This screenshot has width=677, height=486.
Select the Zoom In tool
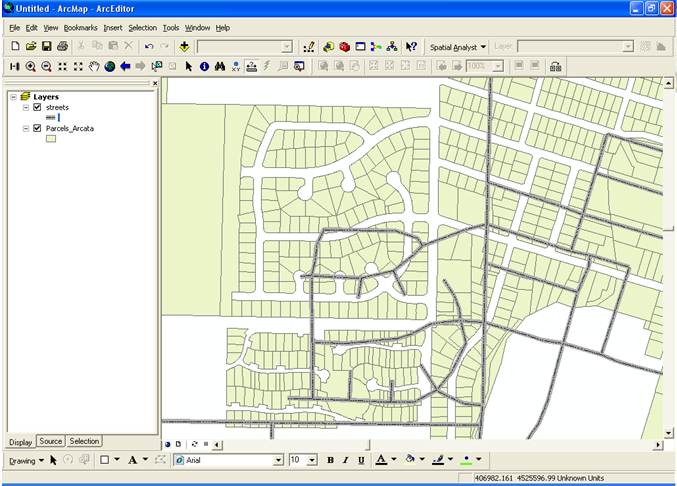pos(30,66)
